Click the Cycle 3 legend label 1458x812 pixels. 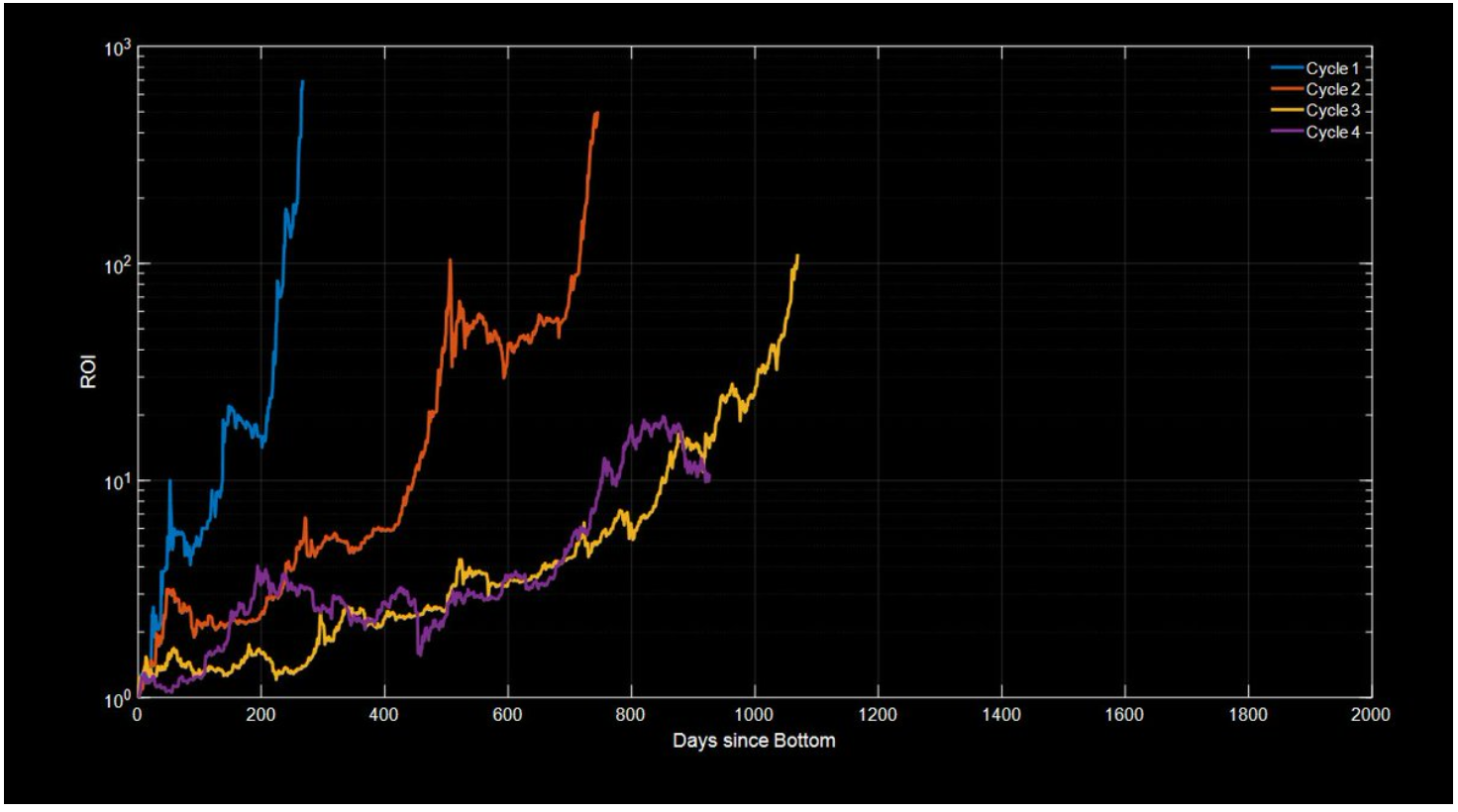tap(1333, 110)
